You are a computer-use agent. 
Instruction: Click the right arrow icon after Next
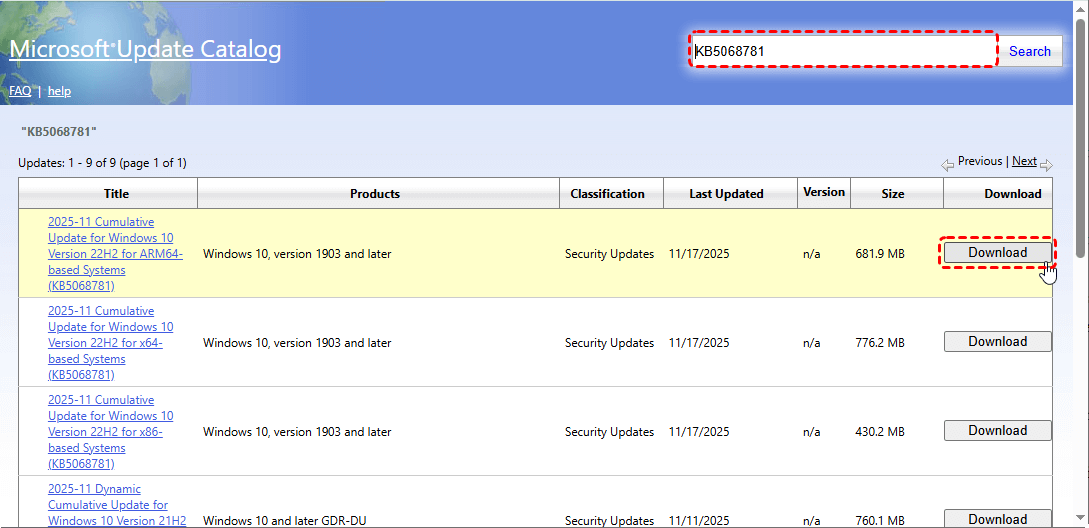pos(1046,164)
